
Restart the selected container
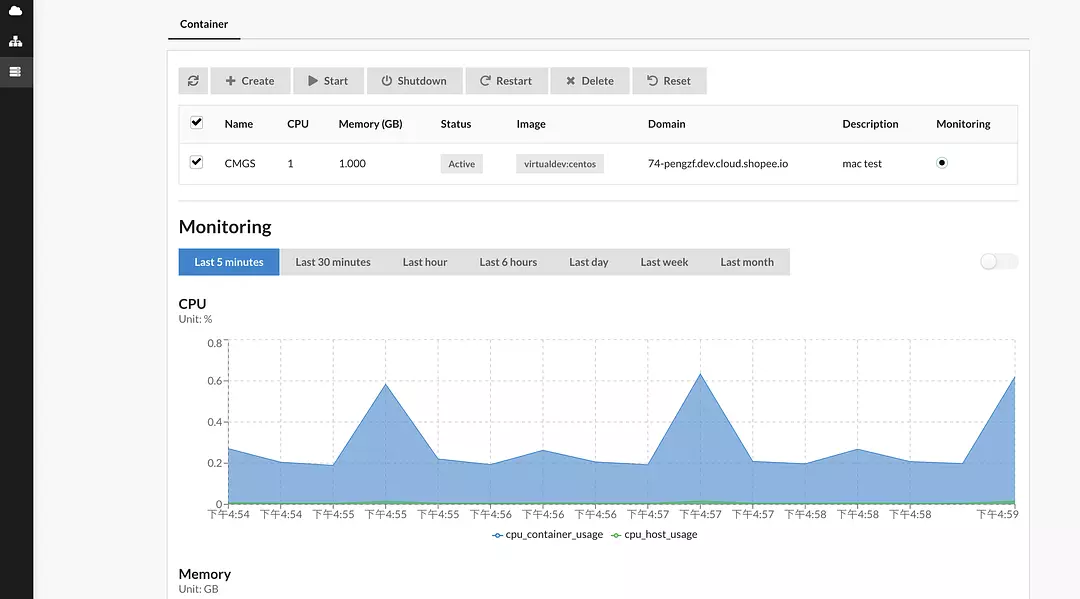(x=505, y=81)
